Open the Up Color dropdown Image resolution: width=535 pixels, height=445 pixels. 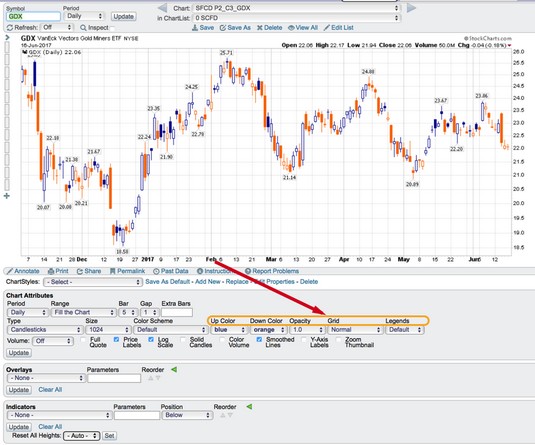click(x=228, y=330)
